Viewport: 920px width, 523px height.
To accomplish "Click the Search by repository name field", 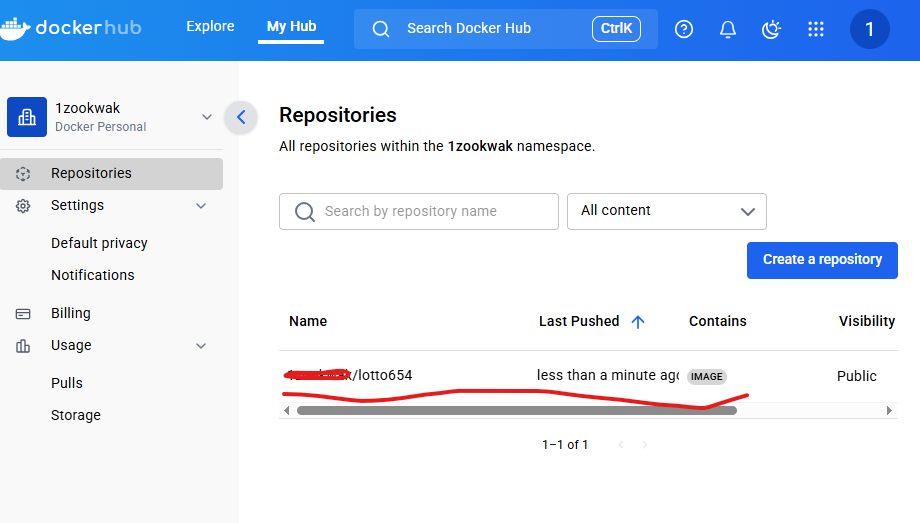I will tap(419, 211).
